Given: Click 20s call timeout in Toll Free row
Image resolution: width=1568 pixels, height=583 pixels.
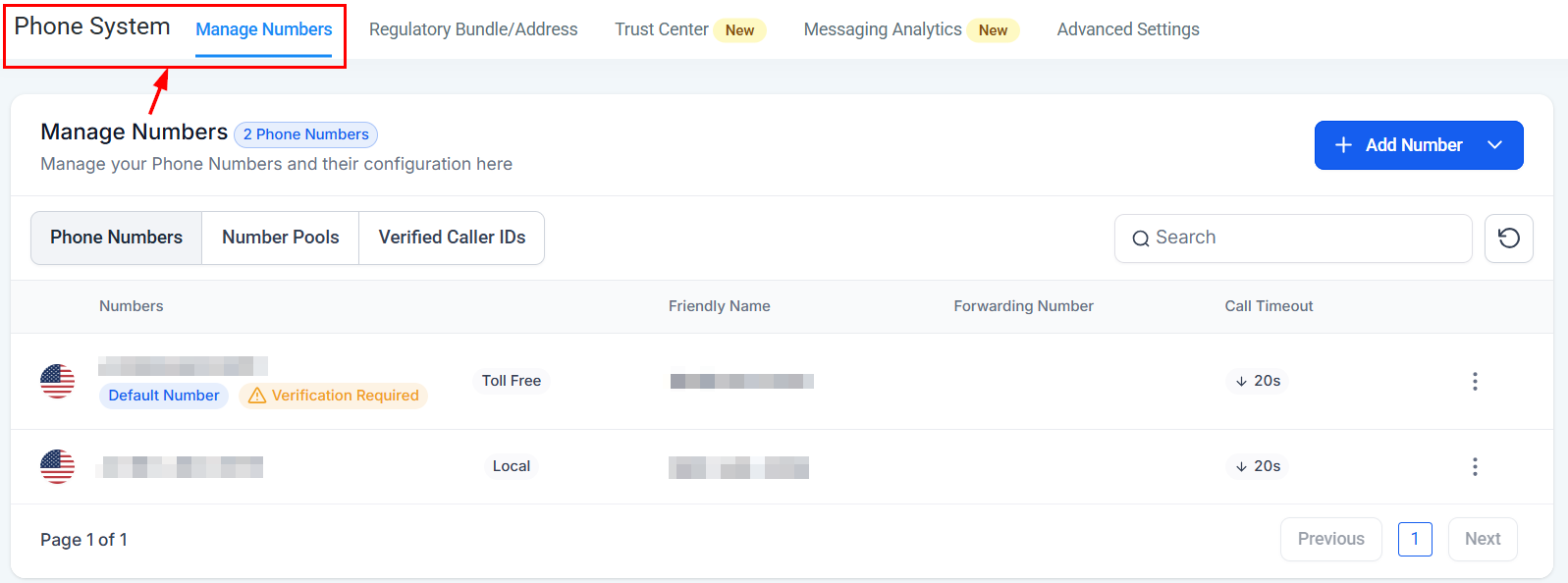Looking at the screenshot, I should 1258,381.
